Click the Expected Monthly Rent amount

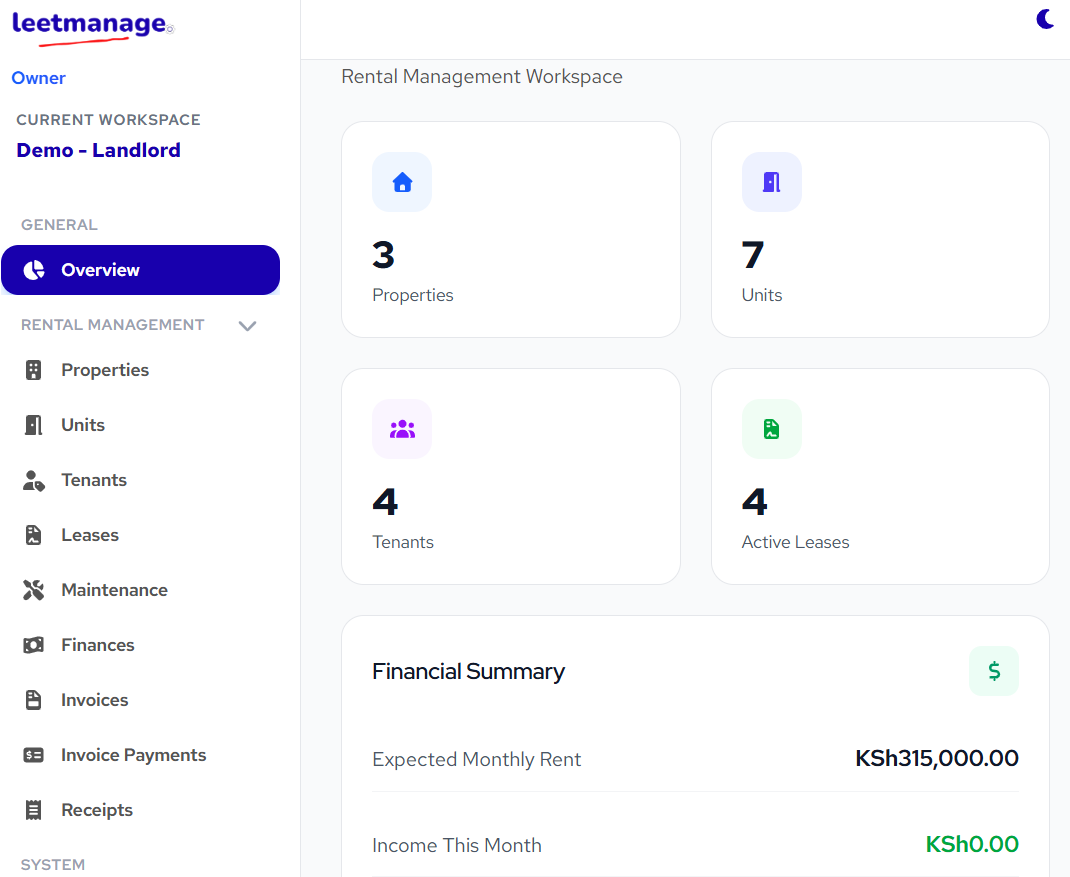[936, 758]
